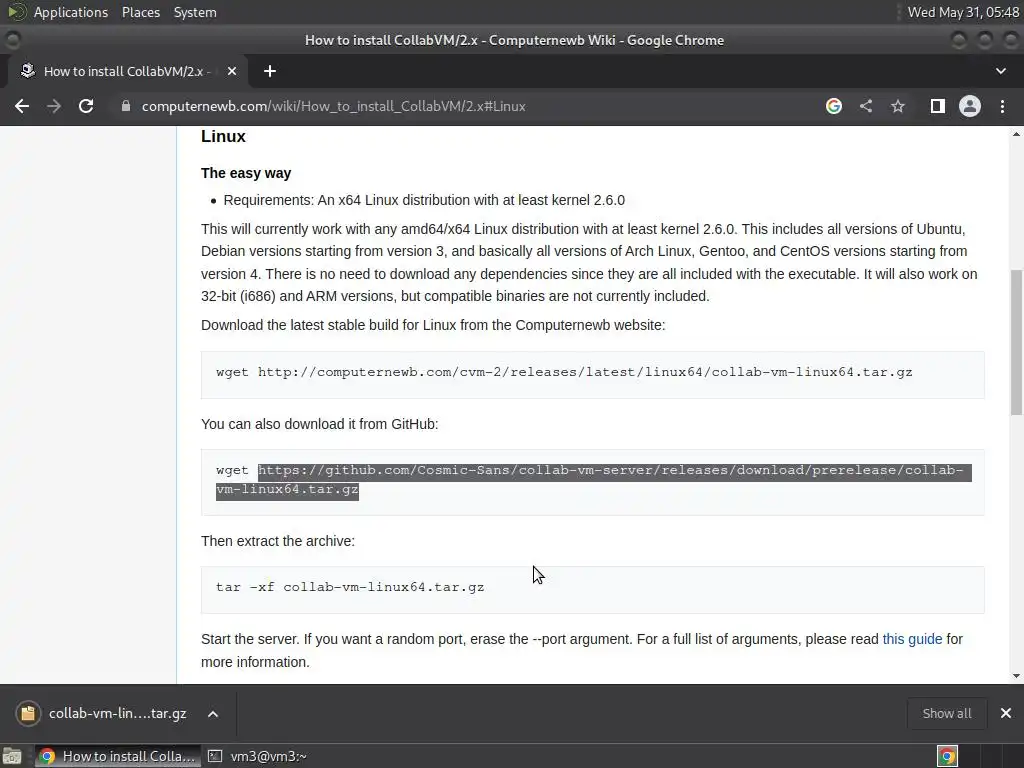
Task: Click the 'tar -xf collab-vm-linux64.tar.gz' command
Action: [x=350, y=587]
